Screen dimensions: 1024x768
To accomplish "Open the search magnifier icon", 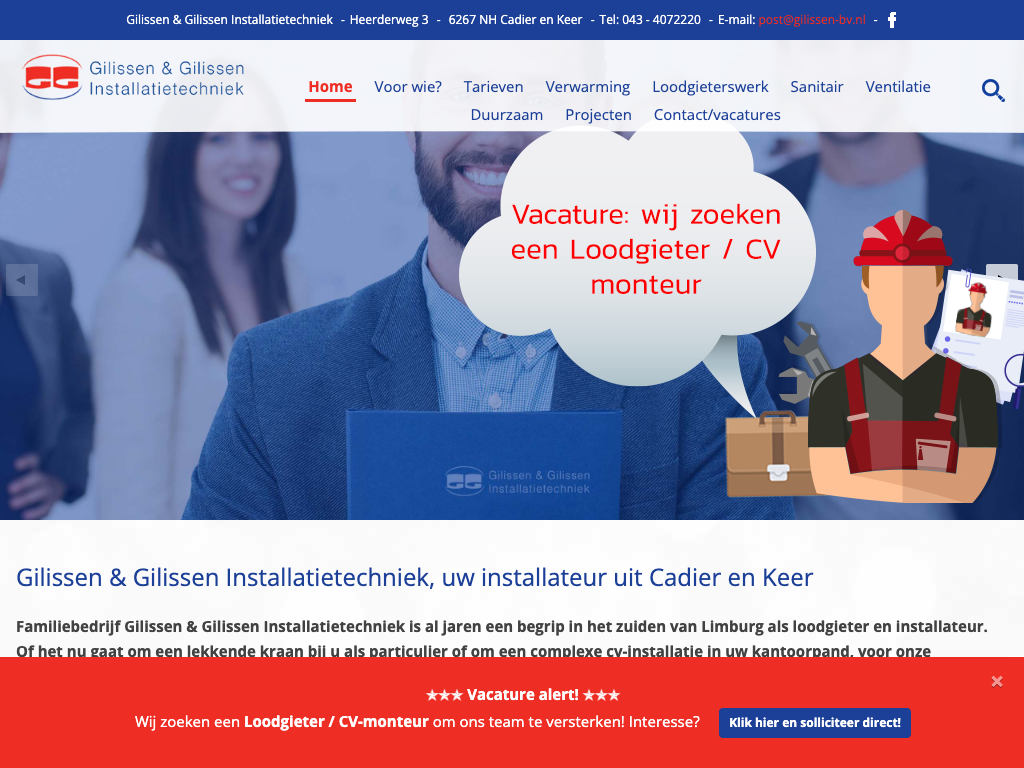I will [993, 90].
